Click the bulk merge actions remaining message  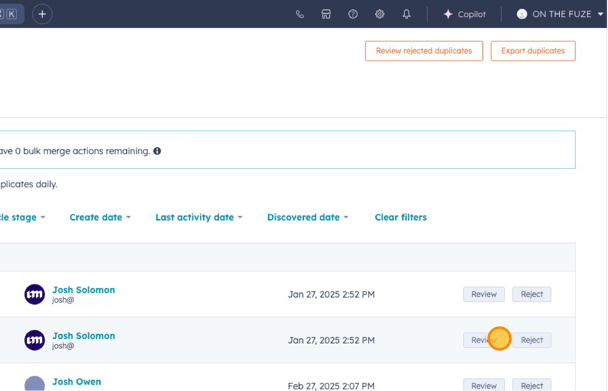tap(75, 151)
